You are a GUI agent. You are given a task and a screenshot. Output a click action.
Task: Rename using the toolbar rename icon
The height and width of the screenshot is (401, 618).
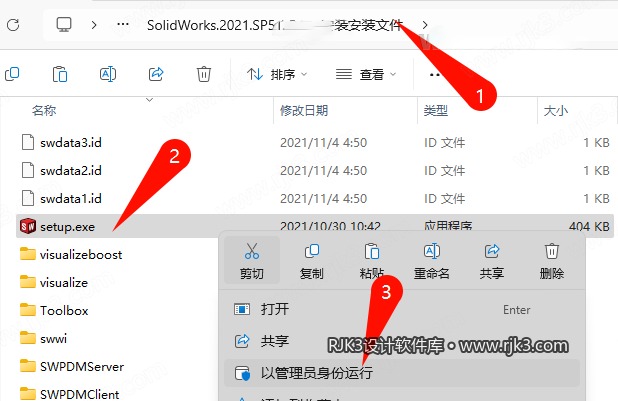point(108,74)
